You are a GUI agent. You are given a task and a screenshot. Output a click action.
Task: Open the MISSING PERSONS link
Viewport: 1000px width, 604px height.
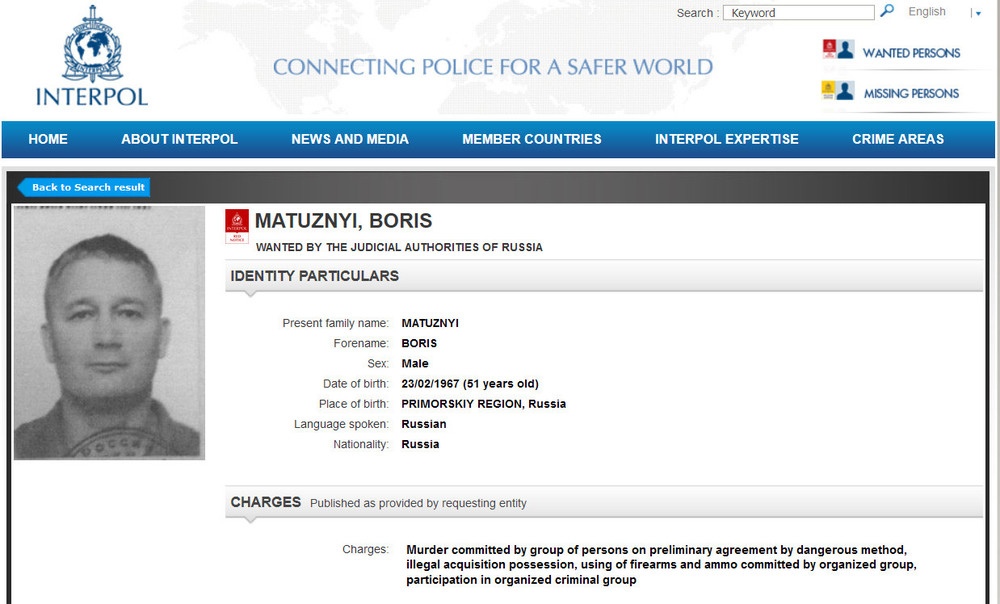coord(911,94)
